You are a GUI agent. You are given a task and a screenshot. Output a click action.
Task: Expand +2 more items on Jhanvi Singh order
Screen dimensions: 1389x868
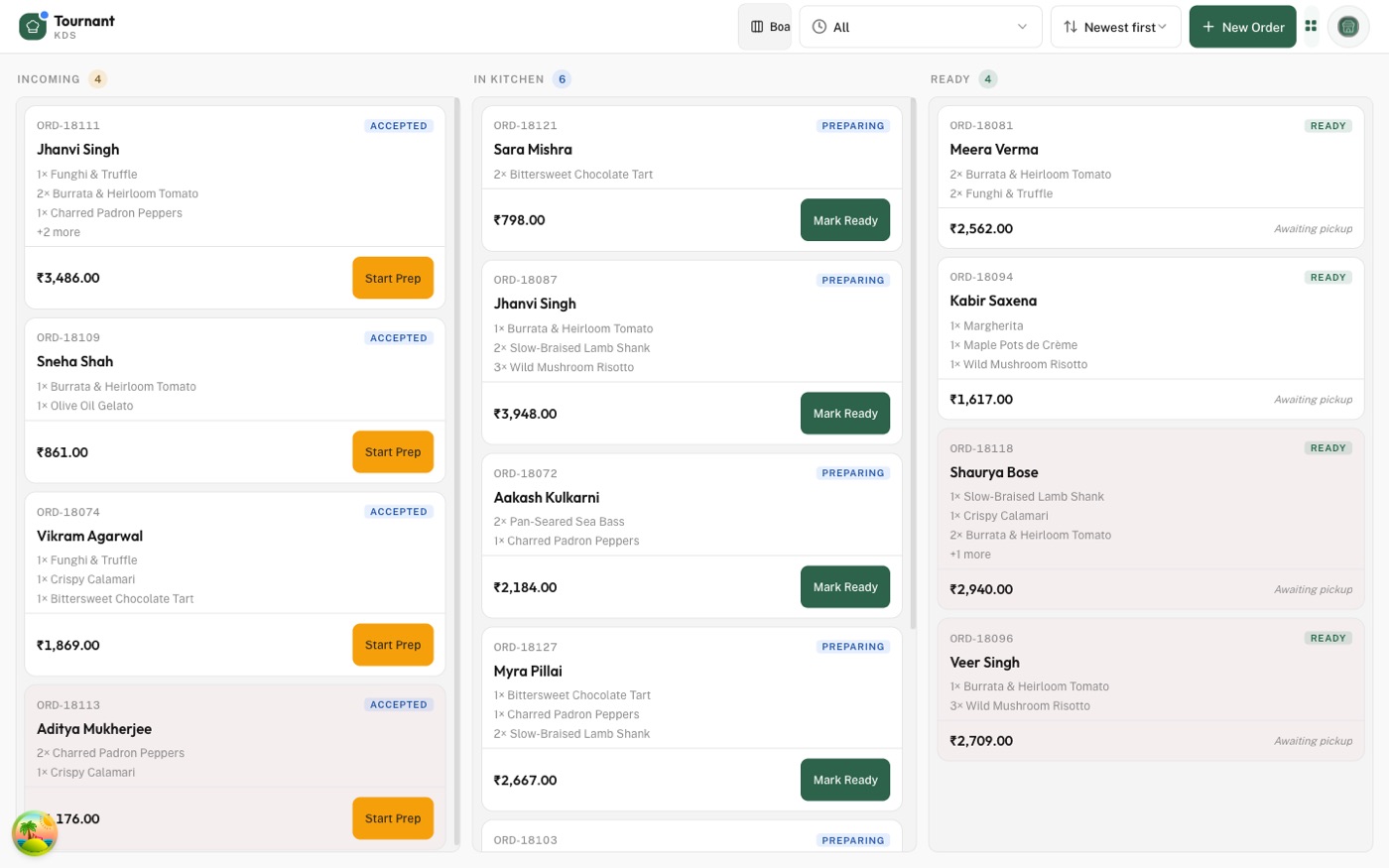pos(59,232)
